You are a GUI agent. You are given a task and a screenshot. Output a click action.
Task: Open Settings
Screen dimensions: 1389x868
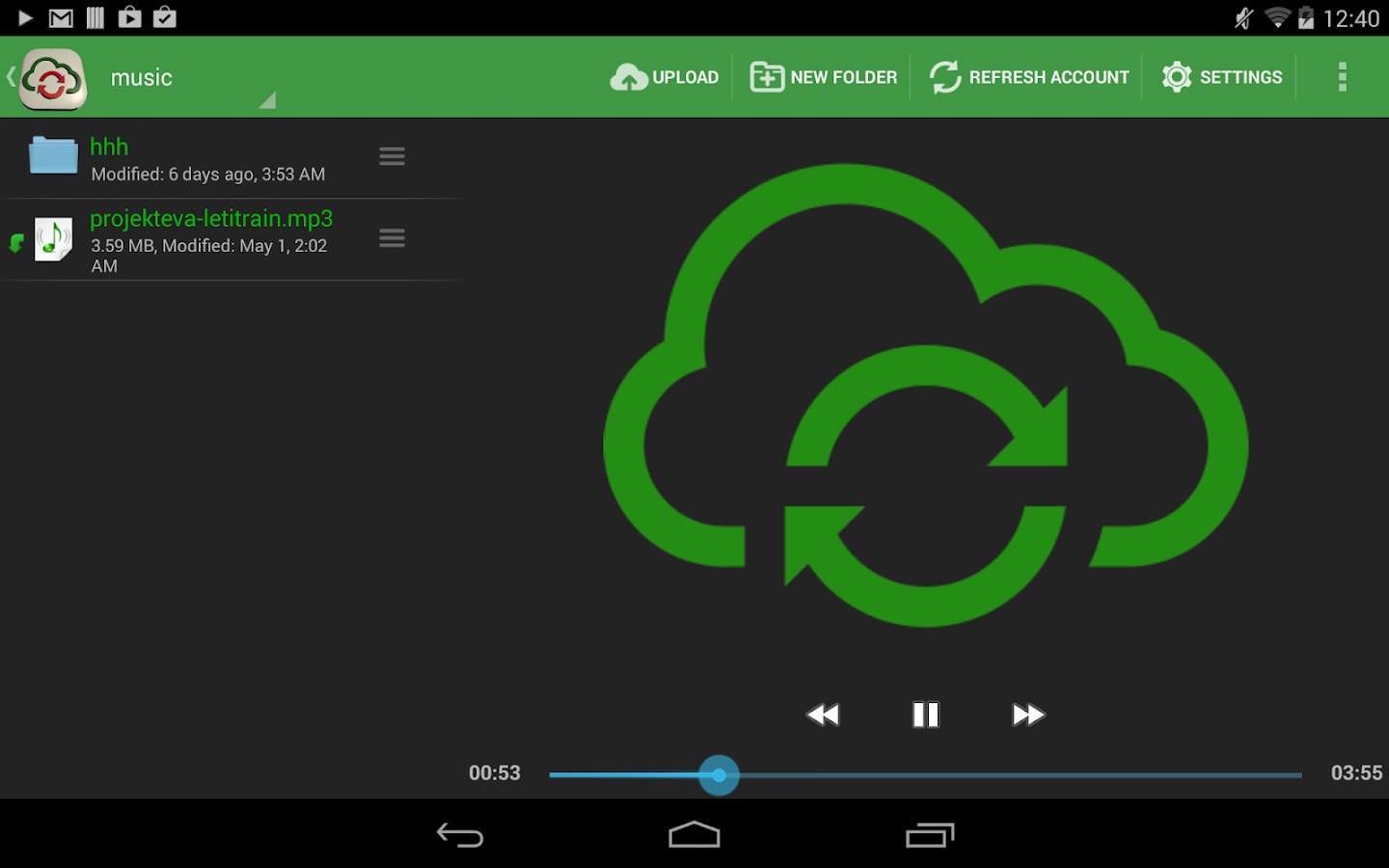pyautogui.click(x=1222, y=77)
